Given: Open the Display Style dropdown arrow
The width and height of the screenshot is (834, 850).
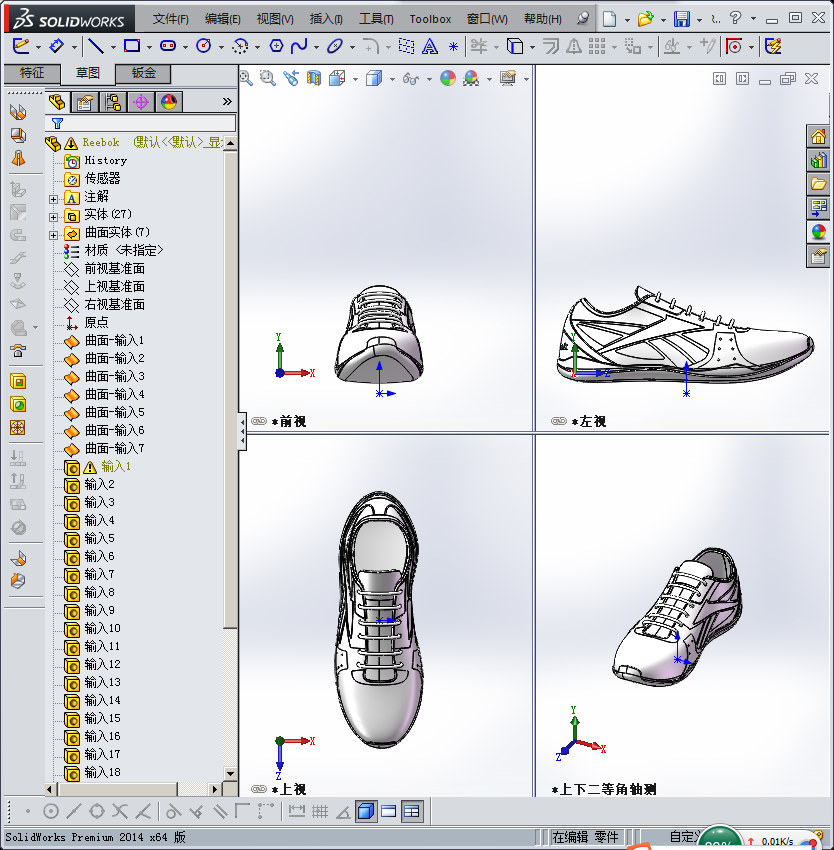Looking at the screenshot, I should pos(392,80).
